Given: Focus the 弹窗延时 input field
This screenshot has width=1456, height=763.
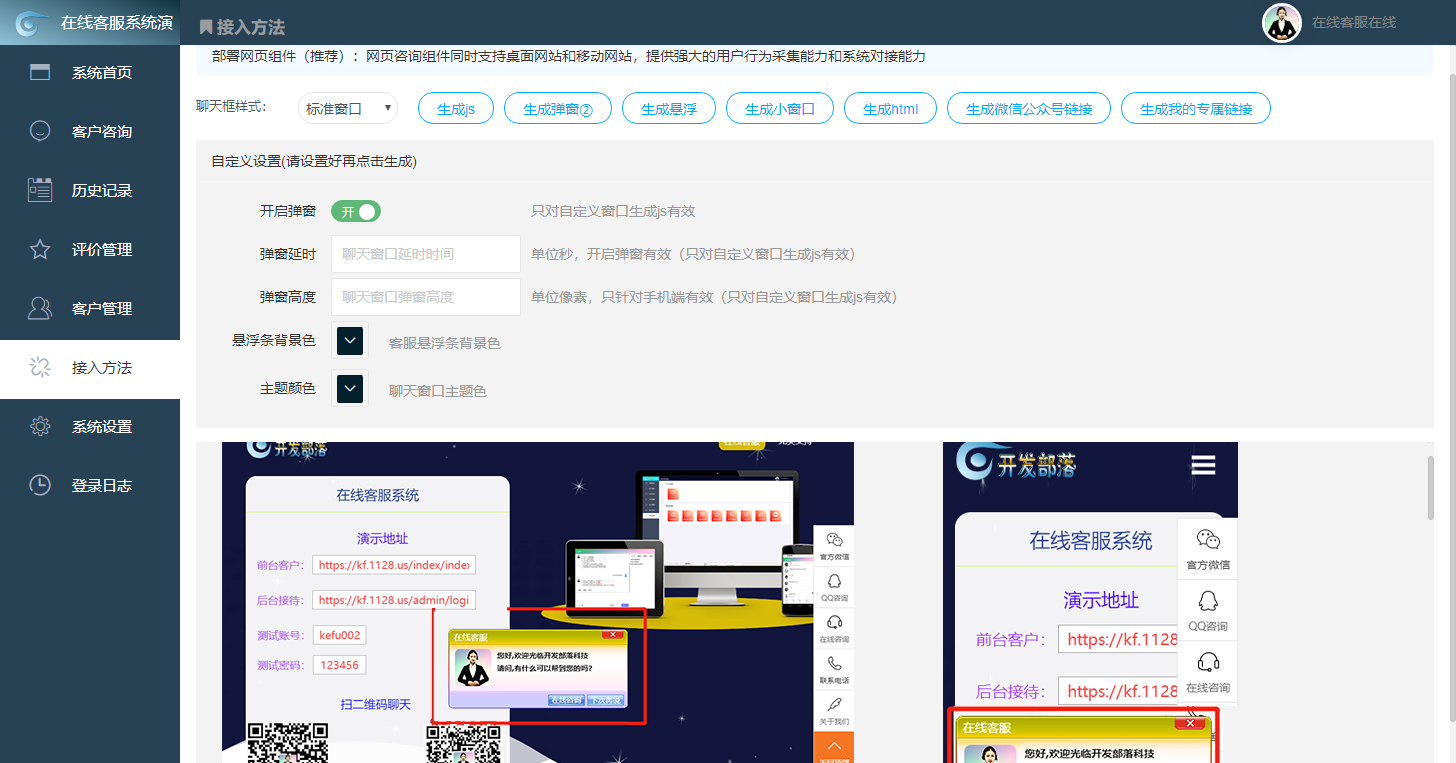Looking at the screenshot, I should (x=426, y=254).
